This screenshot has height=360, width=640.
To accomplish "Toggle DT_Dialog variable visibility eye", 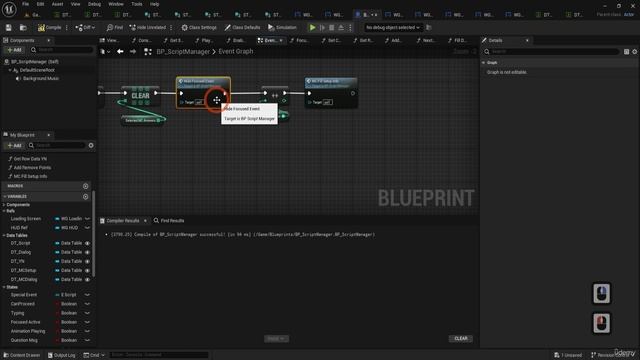I will (87, 252).
